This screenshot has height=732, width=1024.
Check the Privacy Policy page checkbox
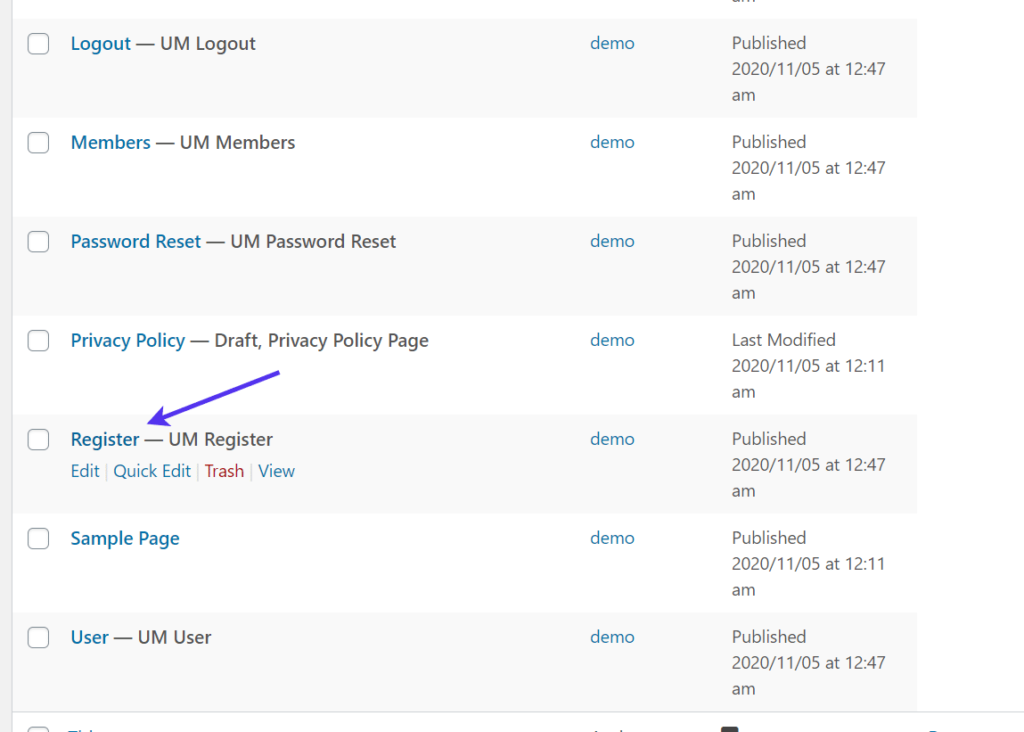(38, 341)
